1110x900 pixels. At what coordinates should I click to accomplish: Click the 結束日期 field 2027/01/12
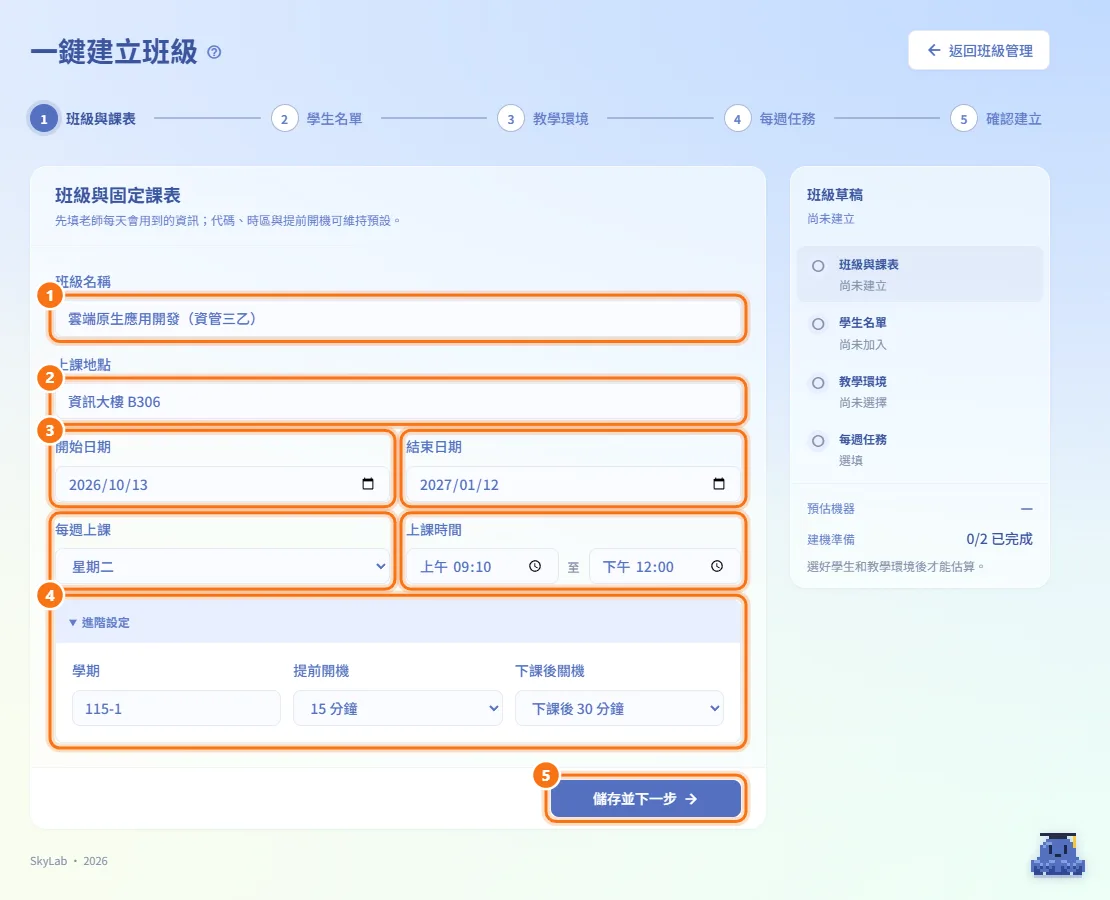(573, 484)
